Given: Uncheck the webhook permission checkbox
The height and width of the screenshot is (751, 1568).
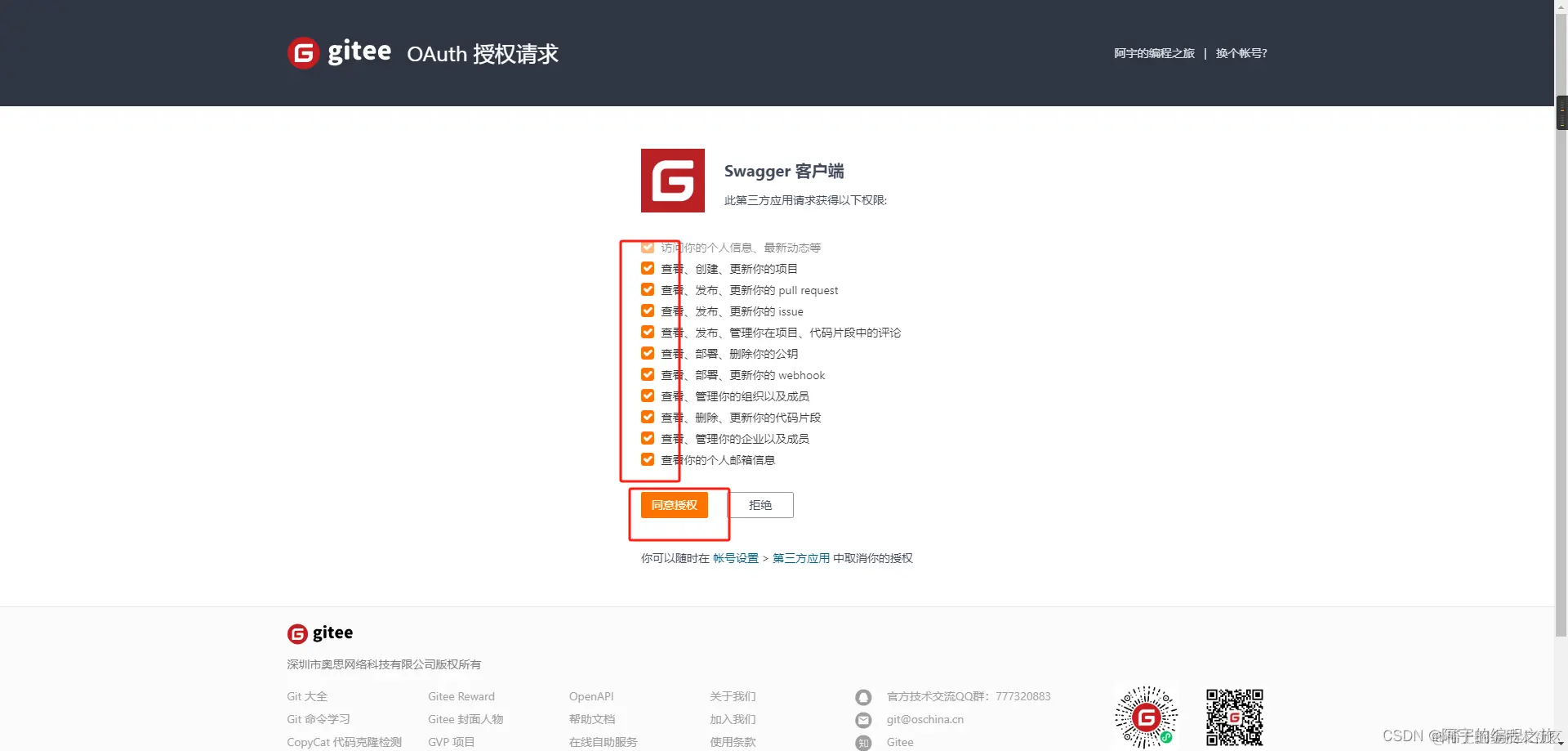Looking at the screenshot, I should point(648,374).
